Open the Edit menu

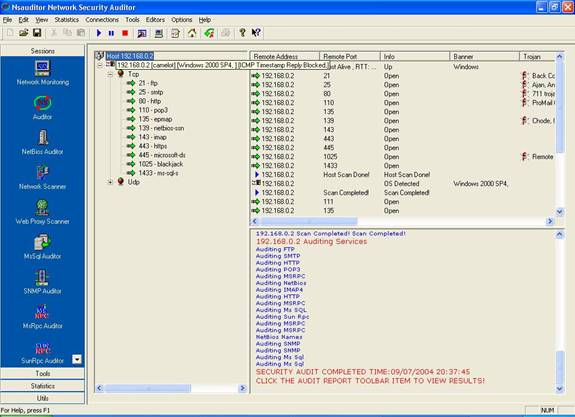pyautogui.click(x=23, y=20)
